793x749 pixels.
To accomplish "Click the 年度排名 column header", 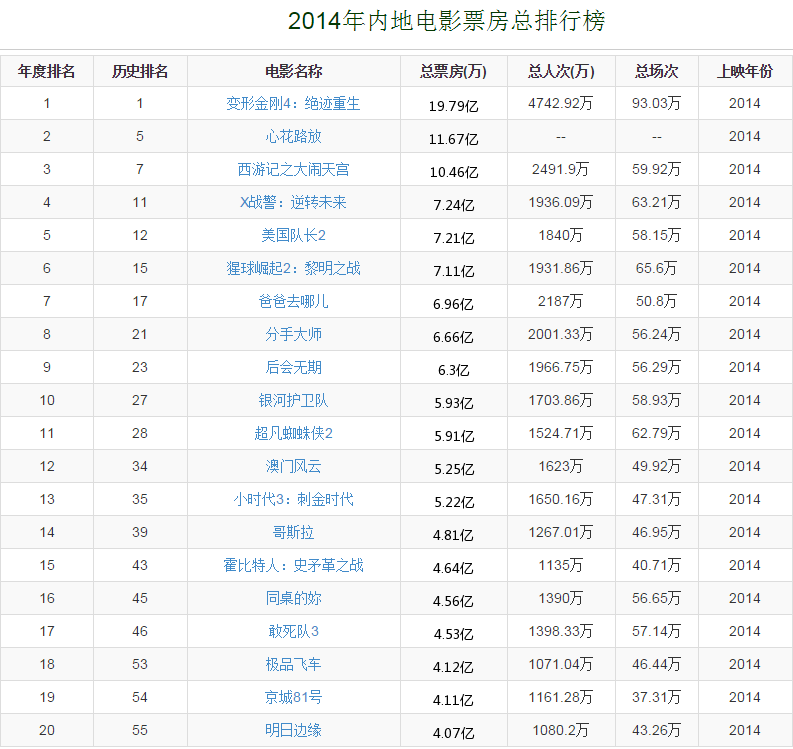I will [47, 71].
